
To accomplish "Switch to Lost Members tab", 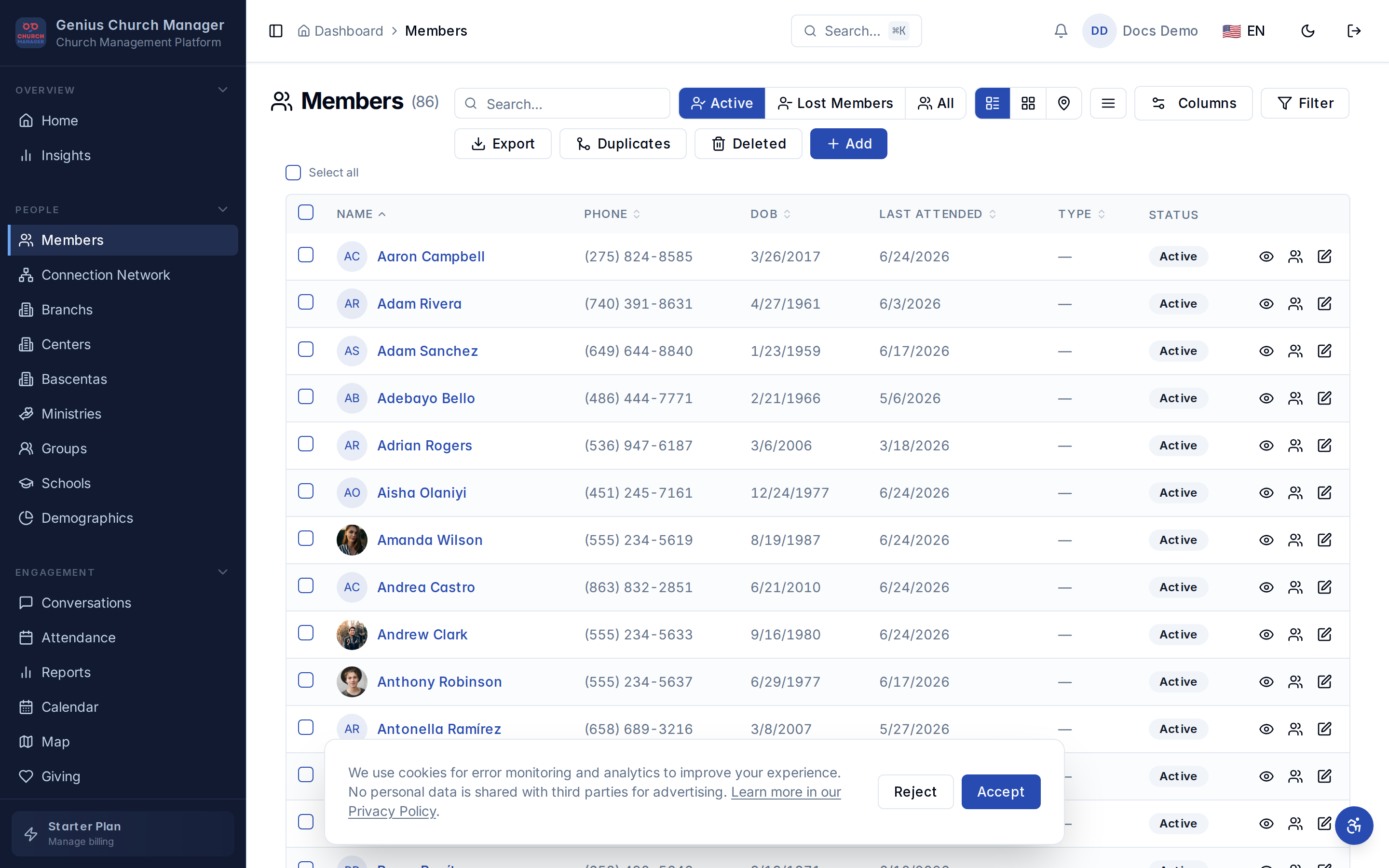I will coord(835,103).
